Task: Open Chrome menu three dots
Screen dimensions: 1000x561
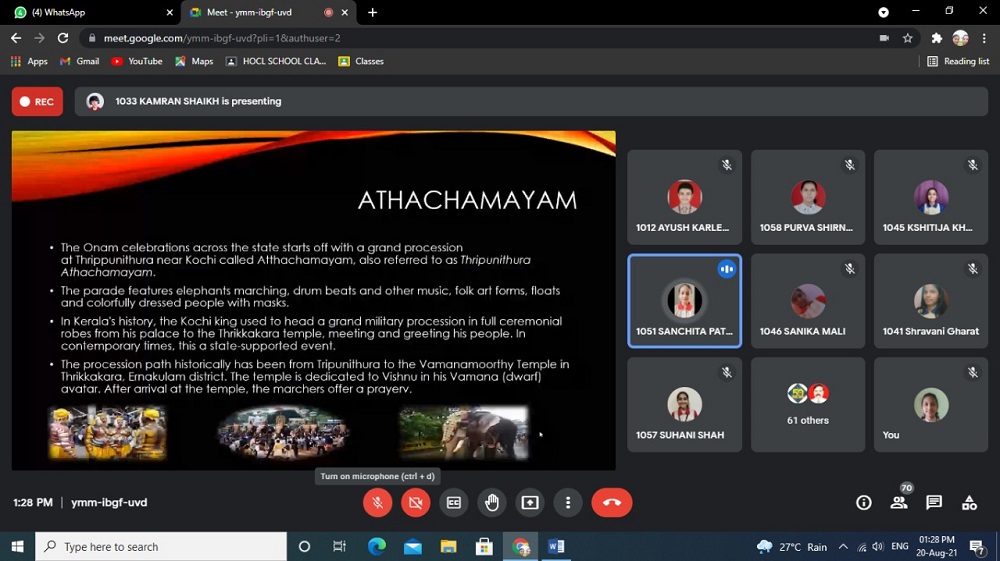Action: (984, 38)
